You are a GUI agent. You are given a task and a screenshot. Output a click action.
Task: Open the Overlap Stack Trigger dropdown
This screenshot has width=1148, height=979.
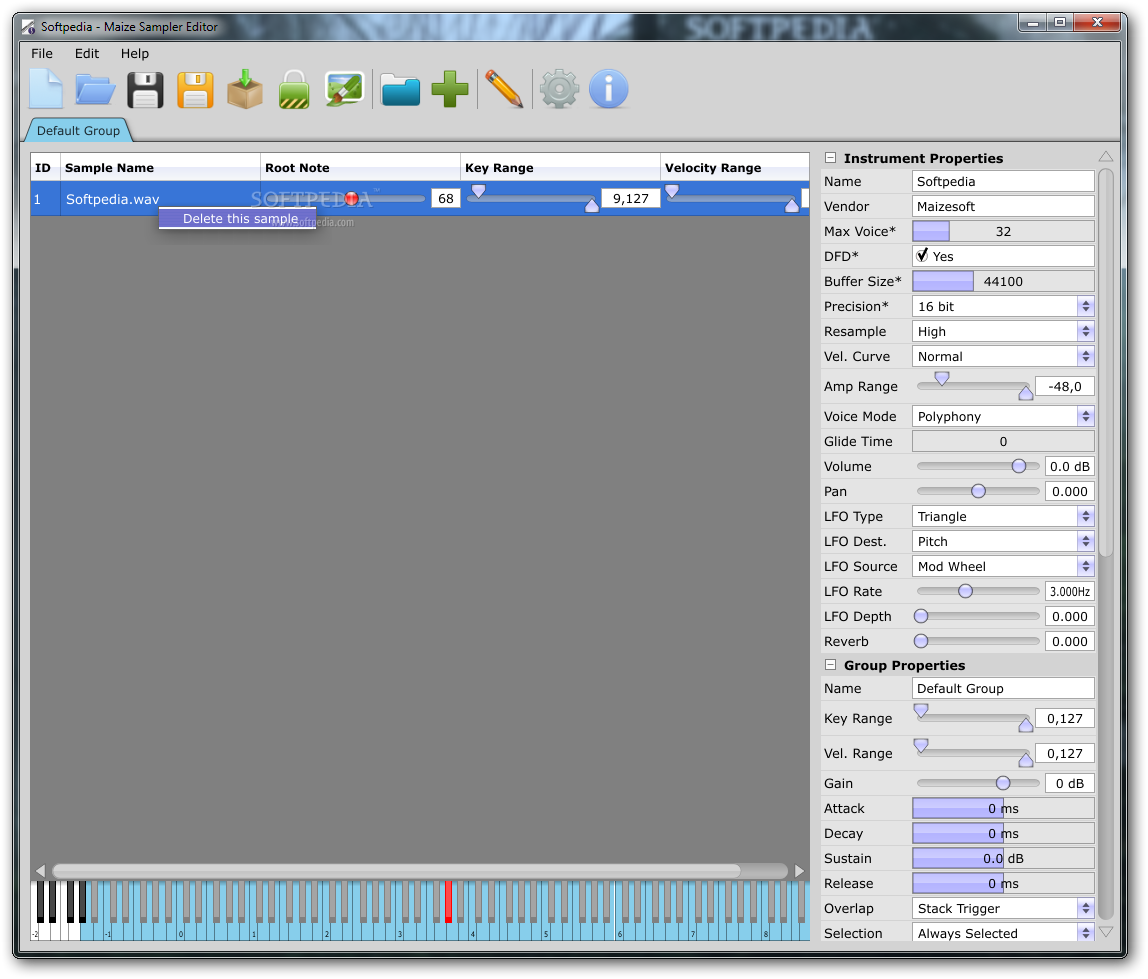coord(1003,908)
